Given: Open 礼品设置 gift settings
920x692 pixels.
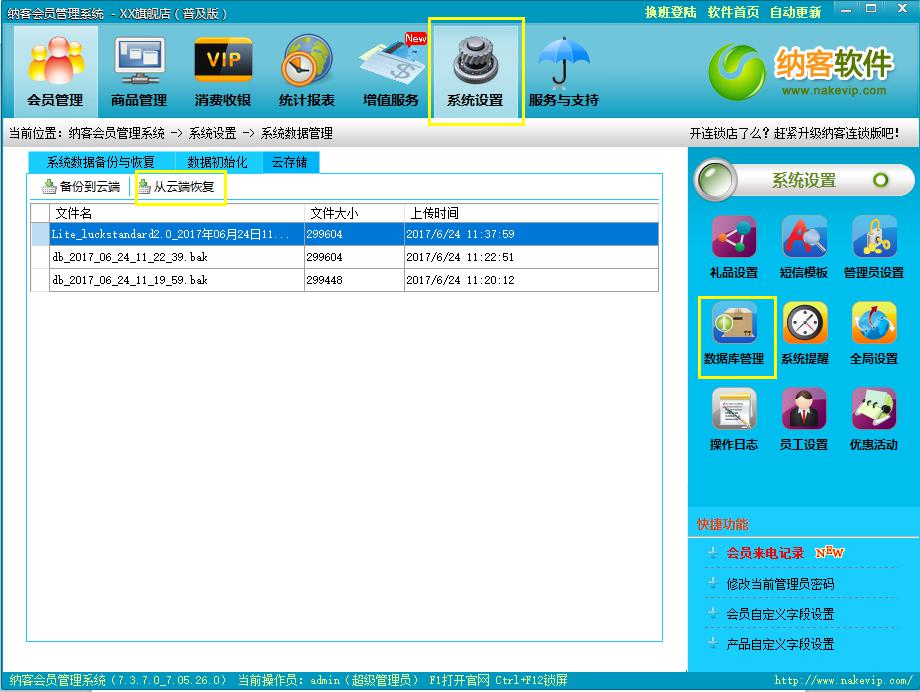Looking at the screenshot, I should 733,247.
